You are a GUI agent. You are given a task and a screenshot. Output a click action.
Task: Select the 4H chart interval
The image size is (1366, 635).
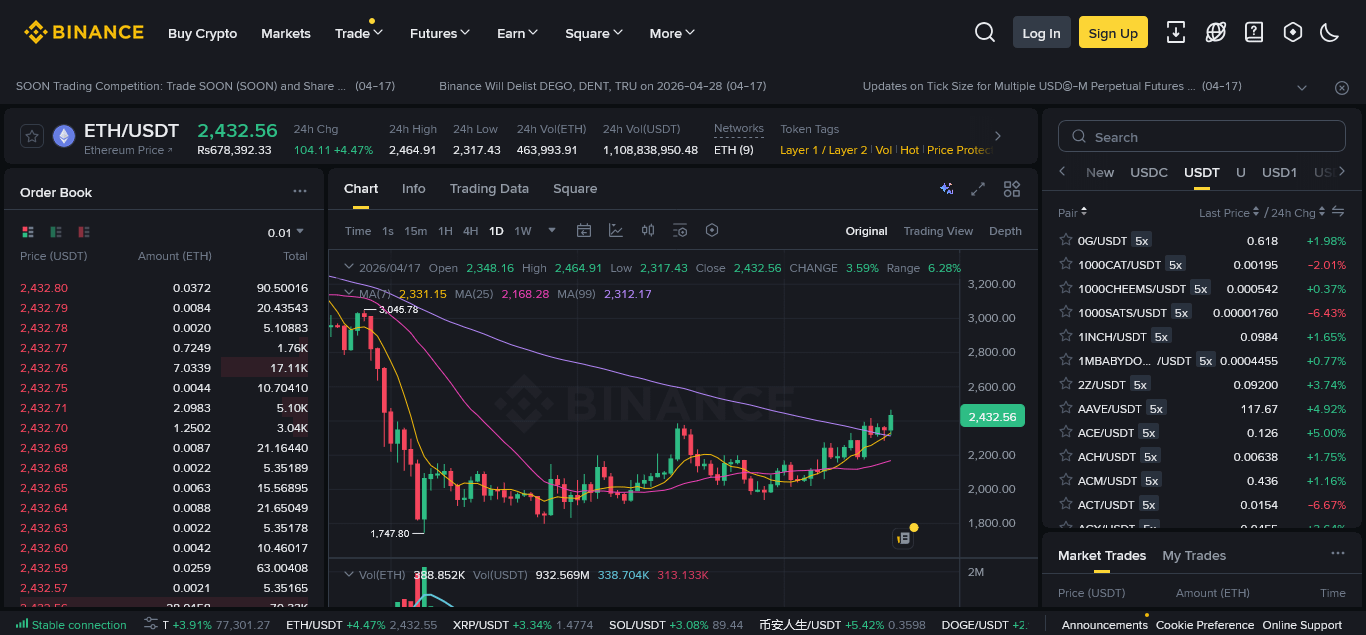click(470, 231)
